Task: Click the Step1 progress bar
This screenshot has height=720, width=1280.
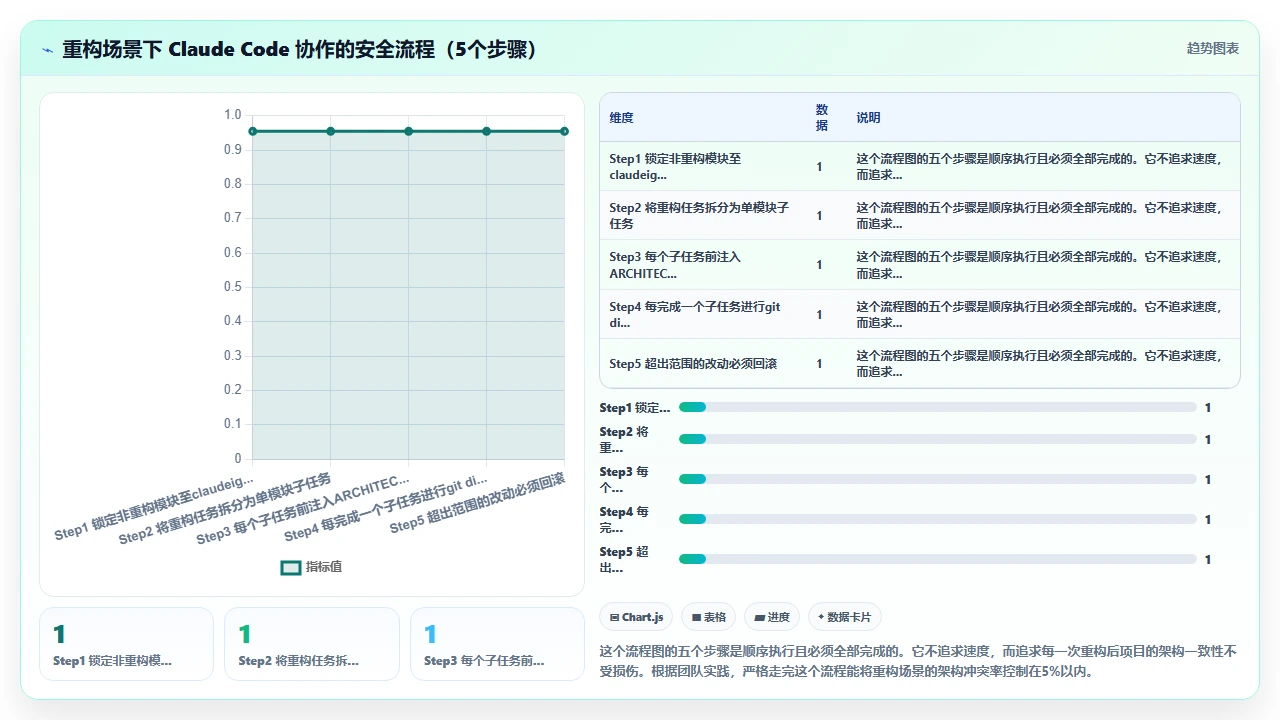Action: pyautogui.click(x=938, y=407)
